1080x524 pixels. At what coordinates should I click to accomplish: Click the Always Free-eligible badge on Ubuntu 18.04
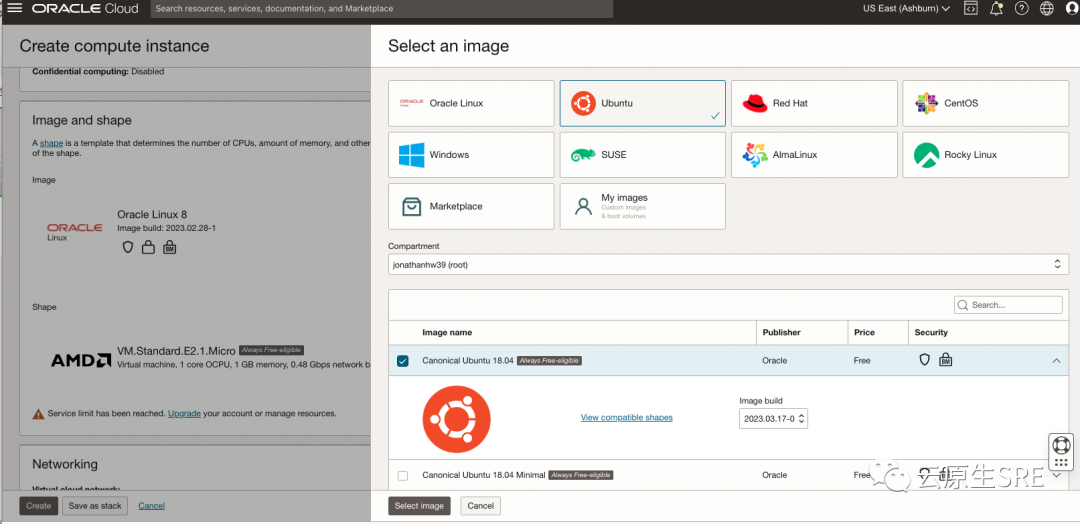pos(550,360)
